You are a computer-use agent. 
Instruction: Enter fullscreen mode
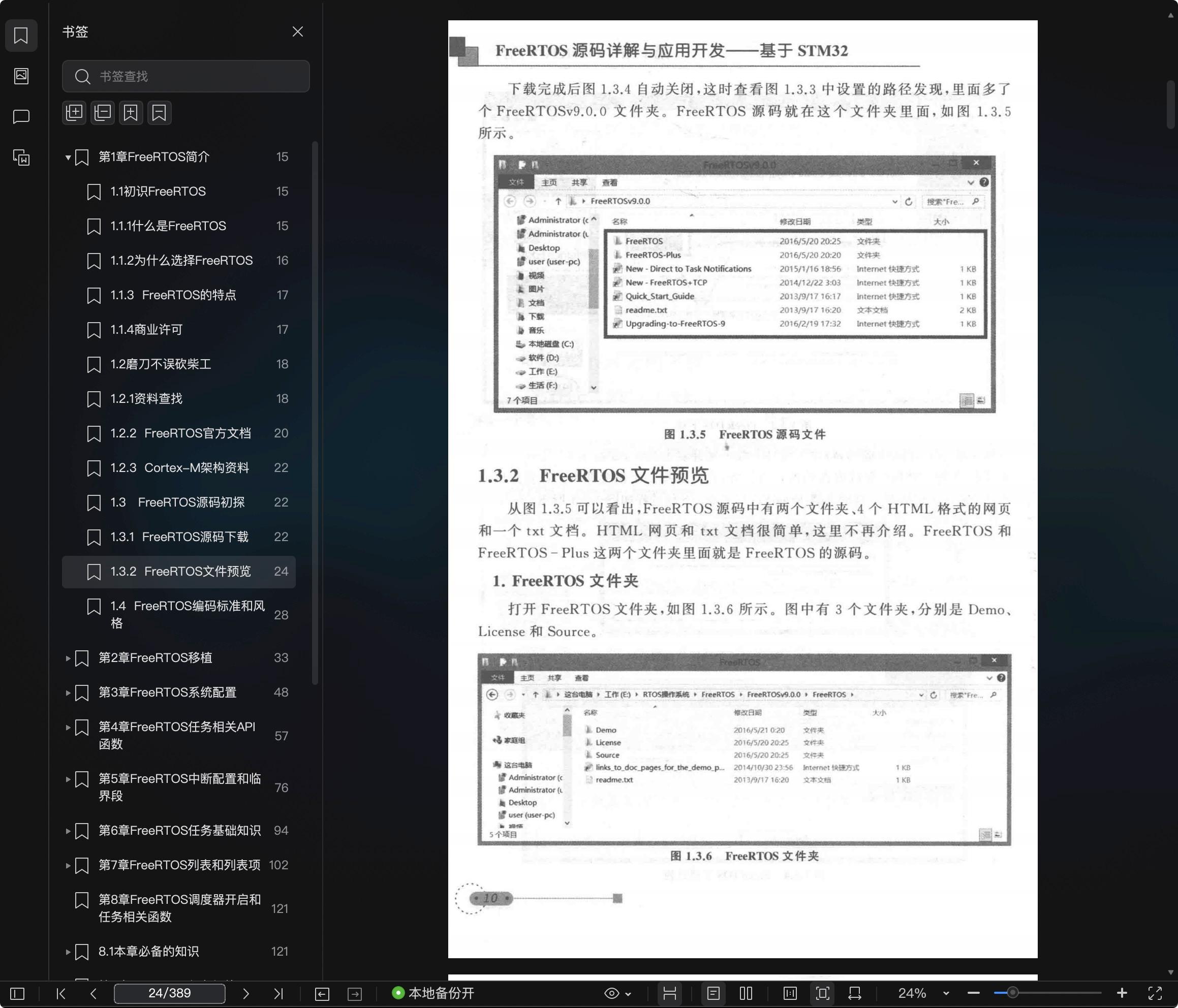[1155, 993]
